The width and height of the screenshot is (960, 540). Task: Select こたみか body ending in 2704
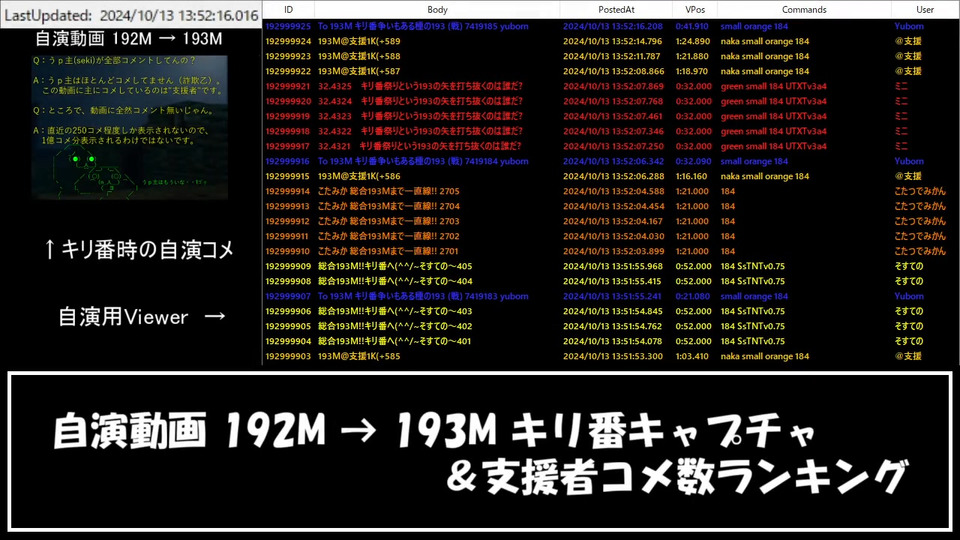(x=388, y=206)
